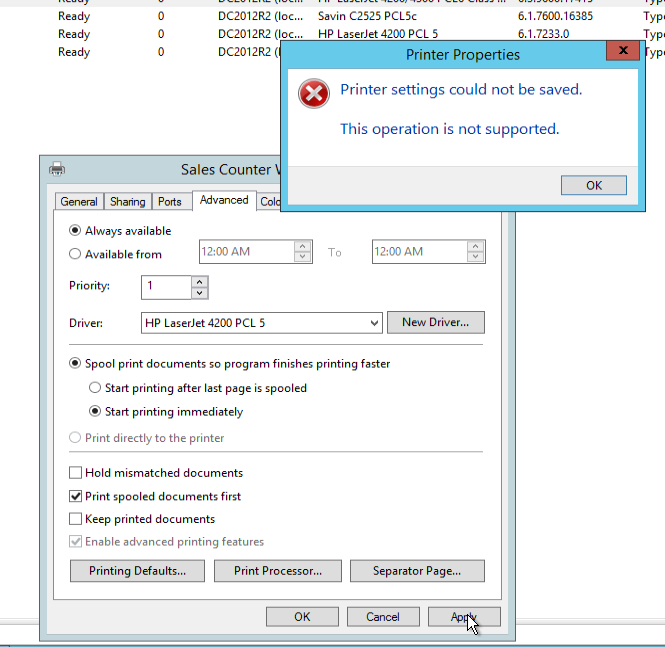Click driver version 6.1.7600.16385 cell

point(555,16)
